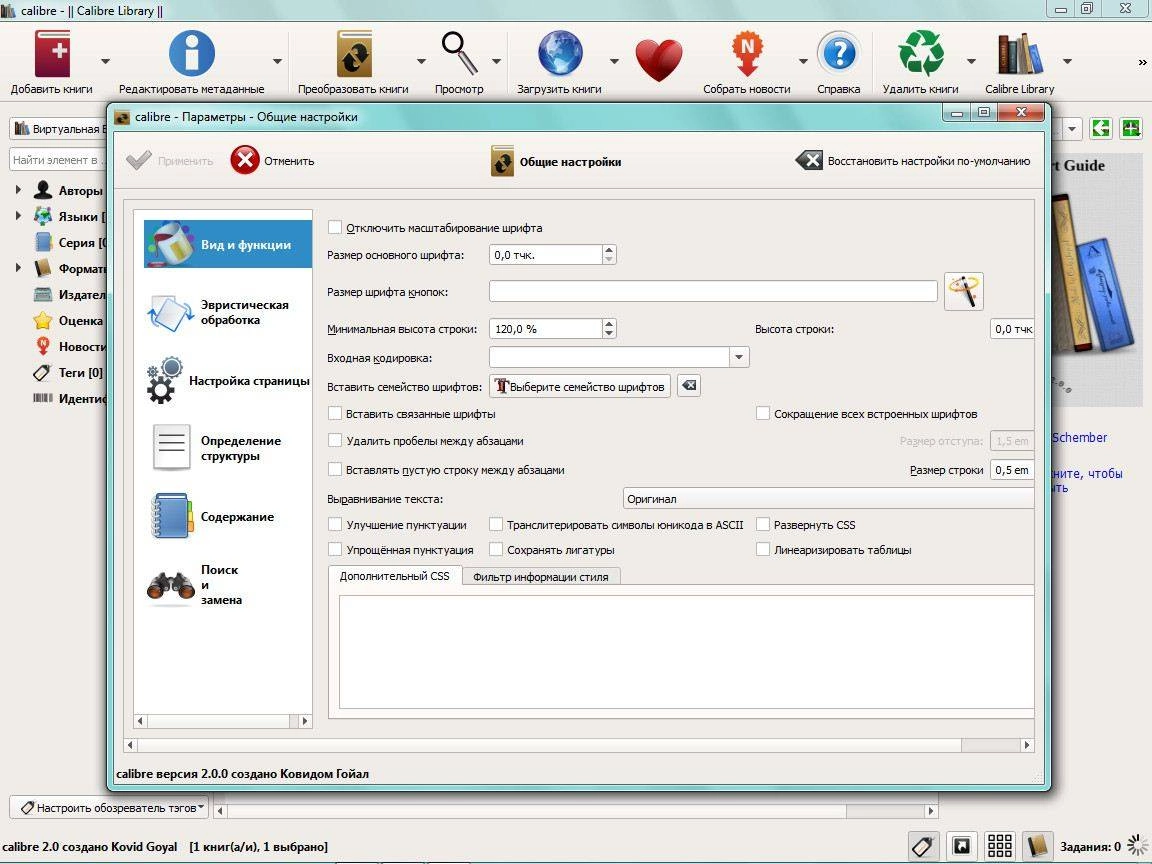The width and height of the screenshot is (1152, 864).
Task: Click Найти элемент search field
Action: [59, 159]
